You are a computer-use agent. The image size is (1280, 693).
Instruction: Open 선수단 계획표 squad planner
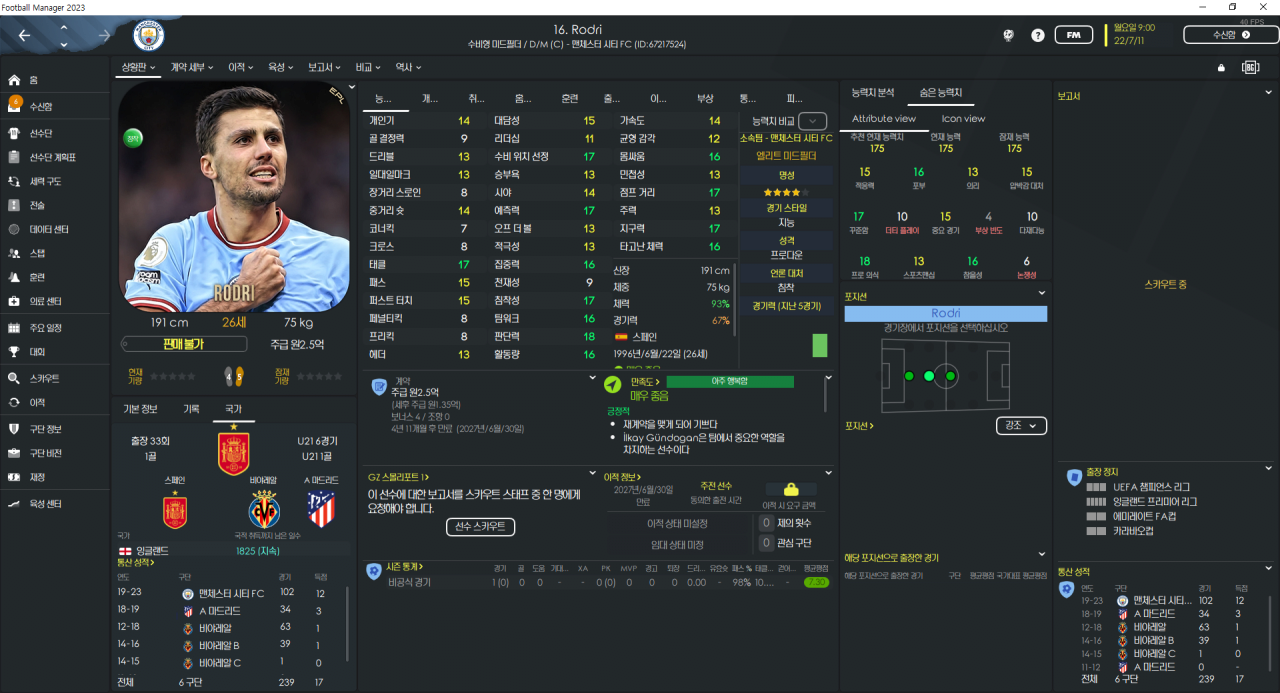(x=52, y=157)
